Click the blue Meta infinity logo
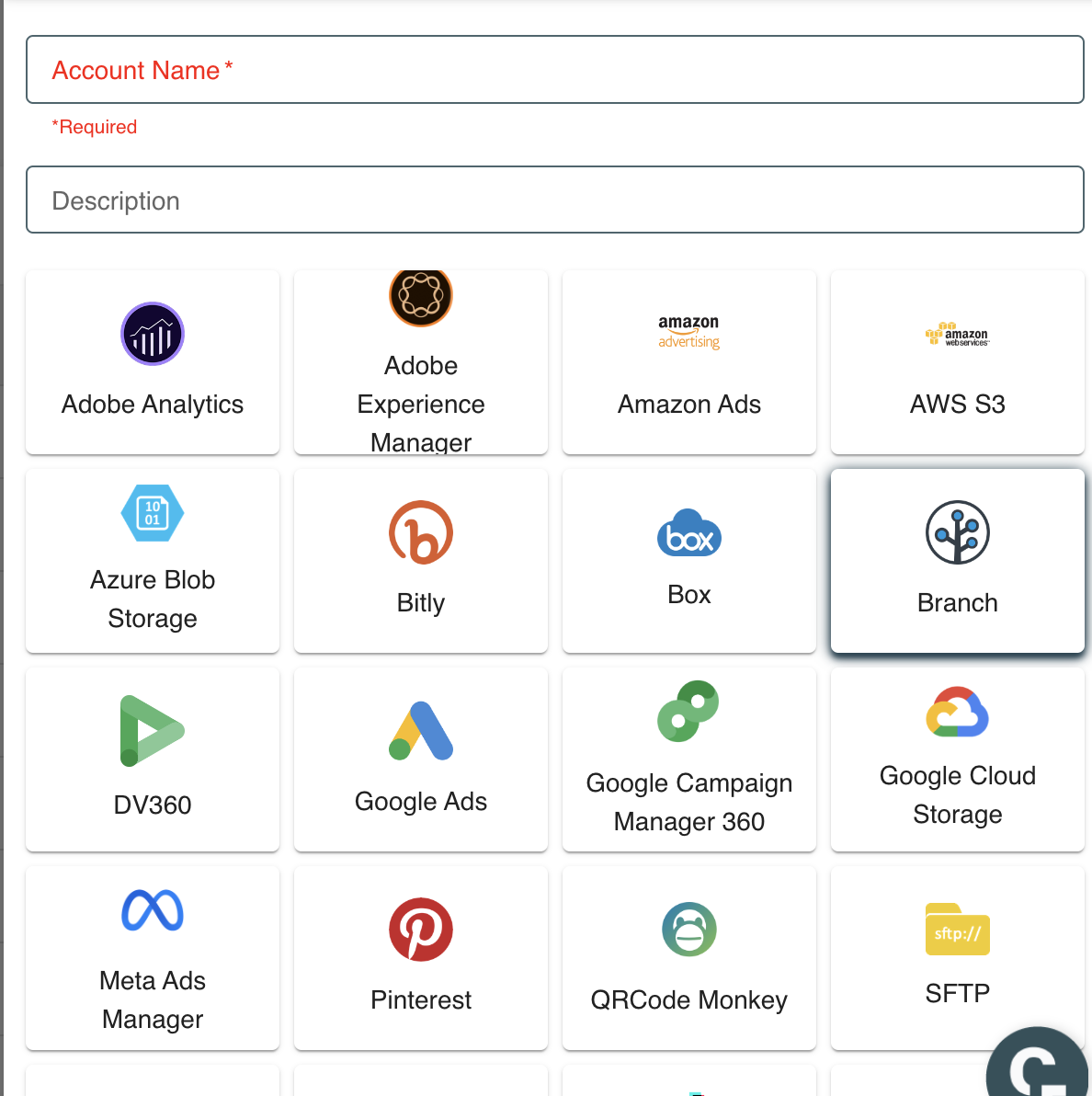The height and width of the screenshot is (1096, 1092). tap(153, 910)
